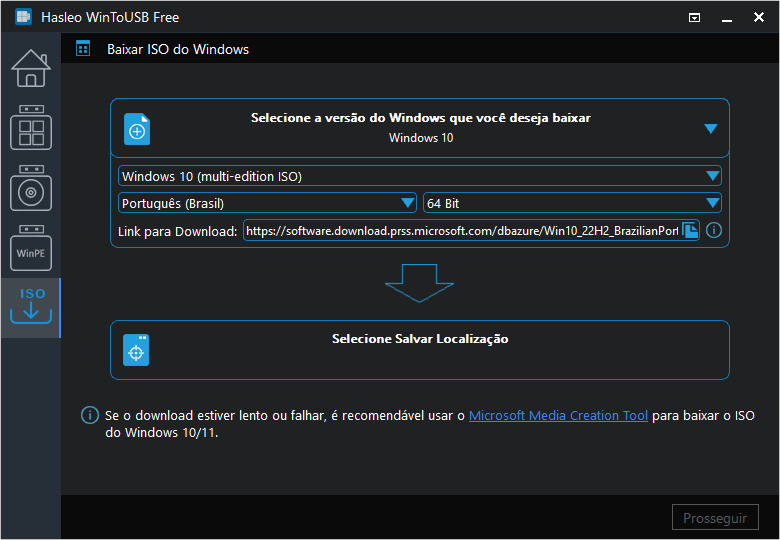Open Windows 10 (multi-edition ISO) dropdown
This screenshot has height=540, width=780.
[420, 176]
